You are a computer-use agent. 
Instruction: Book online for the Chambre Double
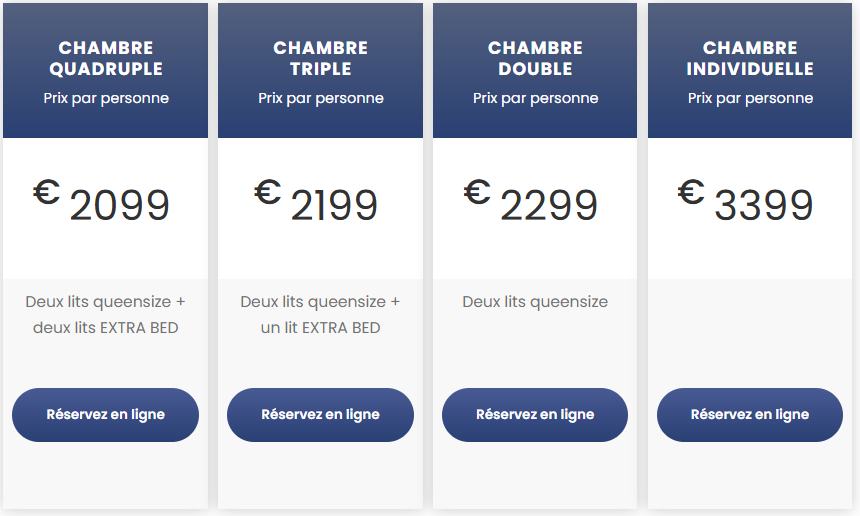click(535, 414)
